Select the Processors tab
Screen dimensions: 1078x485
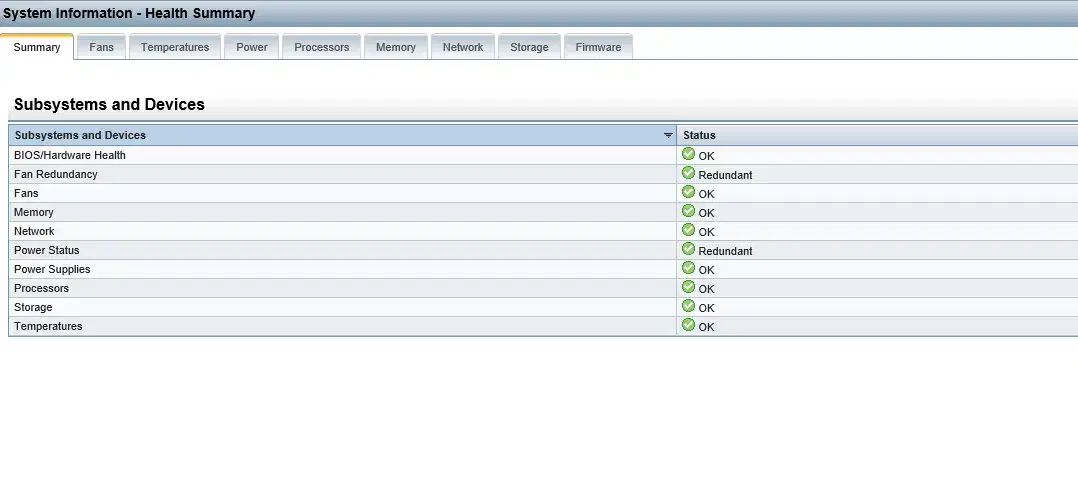click(x=321, y=47)
